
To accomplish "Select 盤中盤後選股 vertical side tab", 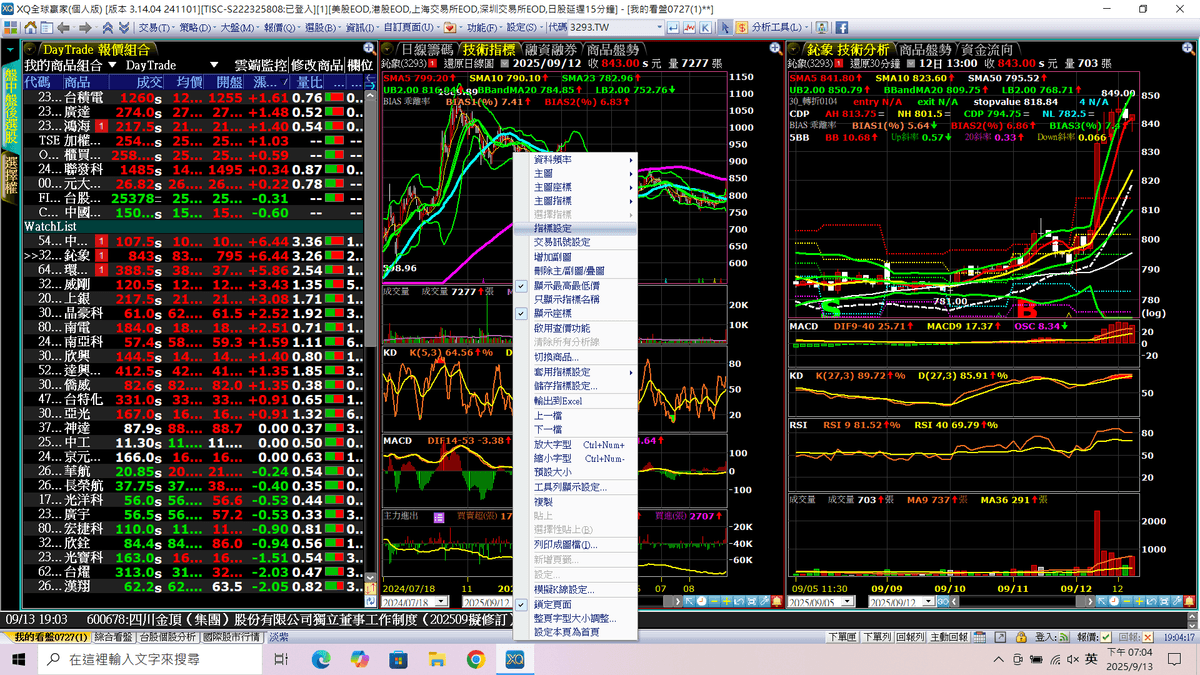I will (10, 103).
